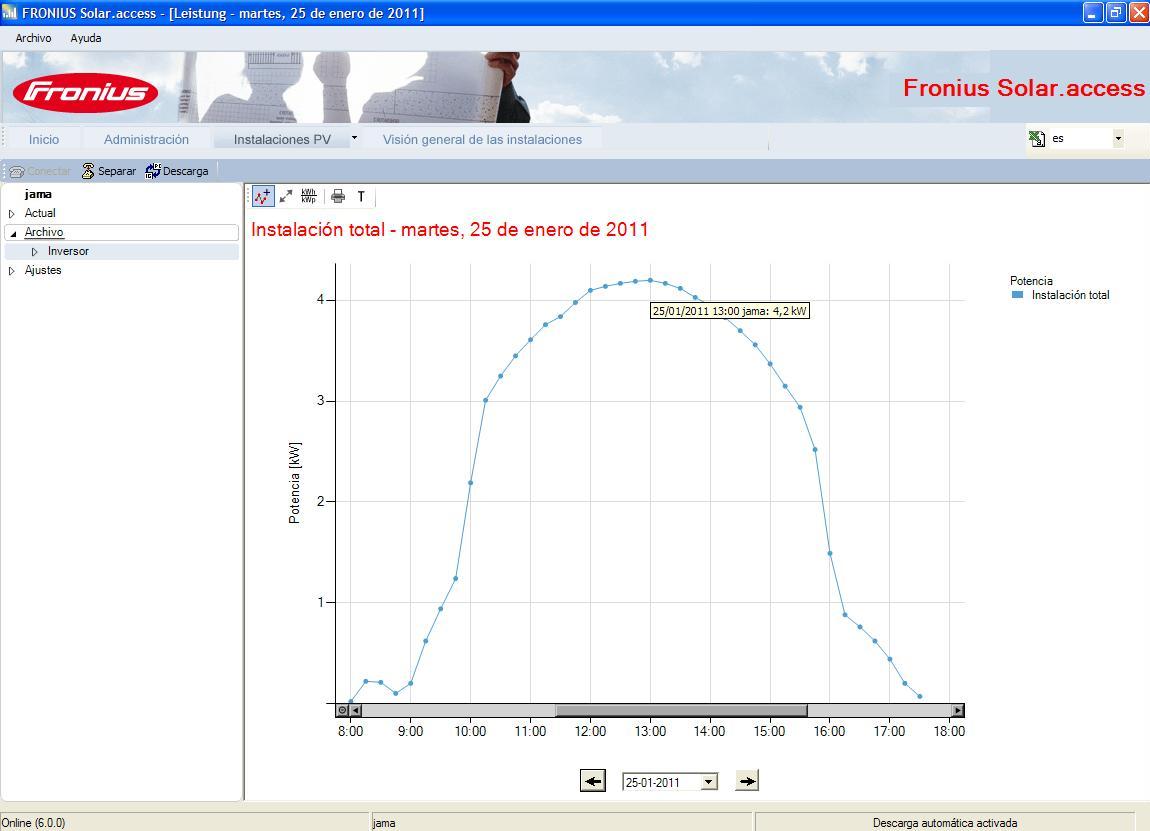Viewport: 1150px width, 831px height.
Task: Expand the Actual tree node
Action: point(12,213)
